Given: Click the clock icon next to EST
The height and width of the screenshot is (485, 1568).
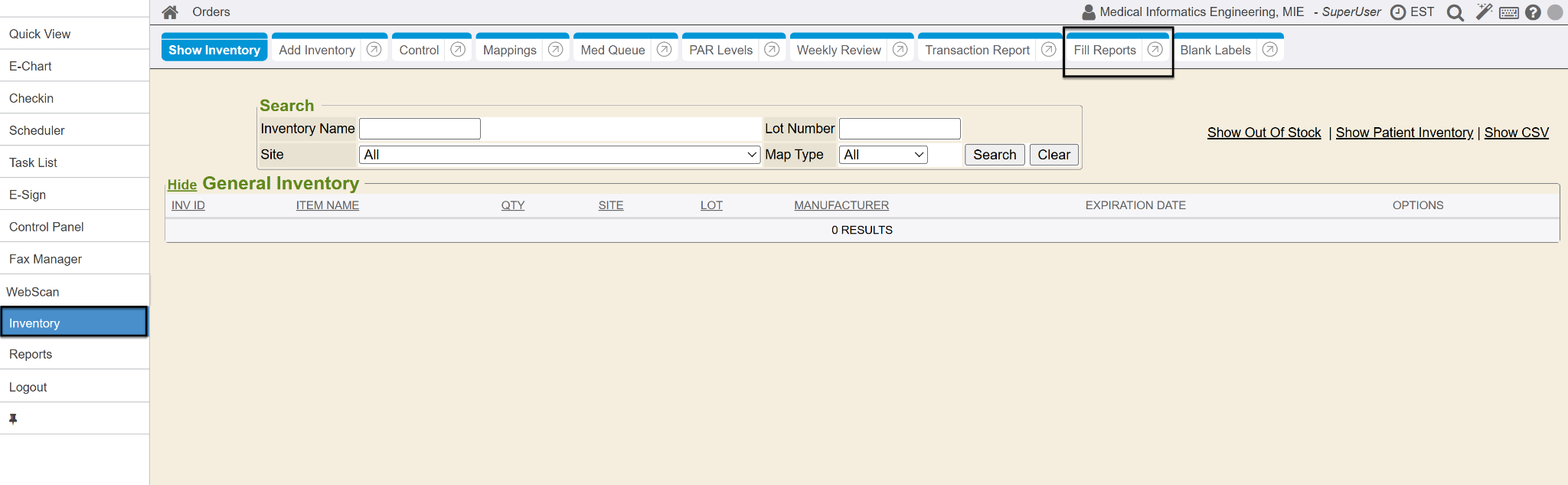Looking at the screenshot, I should coord(1398,12).
